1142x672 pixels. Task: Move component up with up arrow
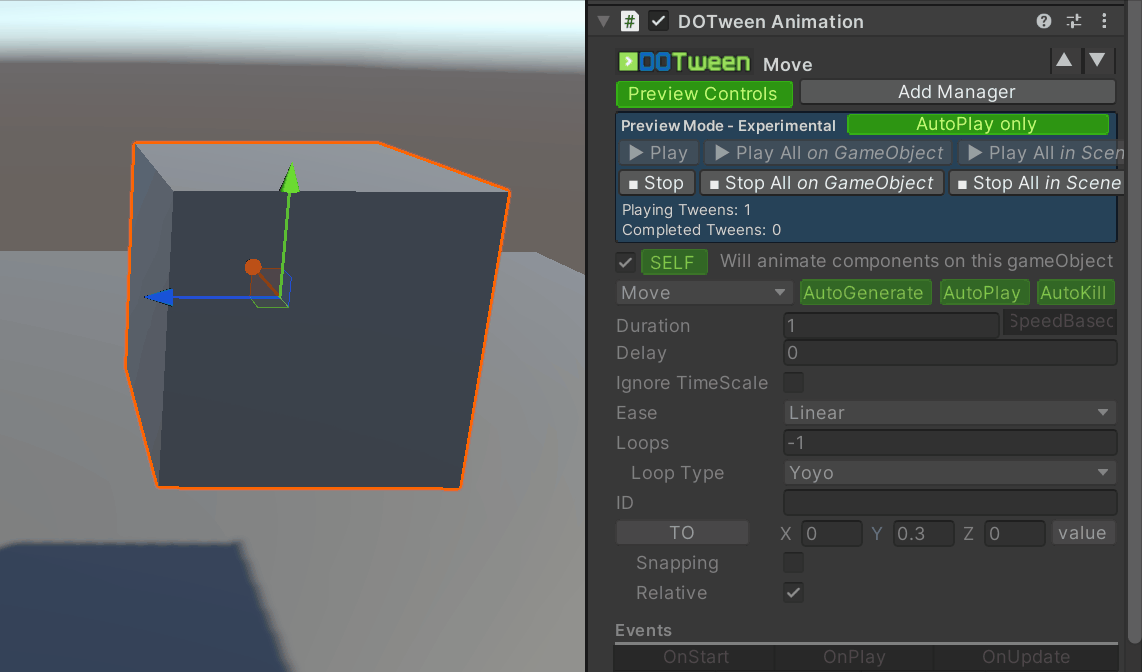tap(1063, 60)
